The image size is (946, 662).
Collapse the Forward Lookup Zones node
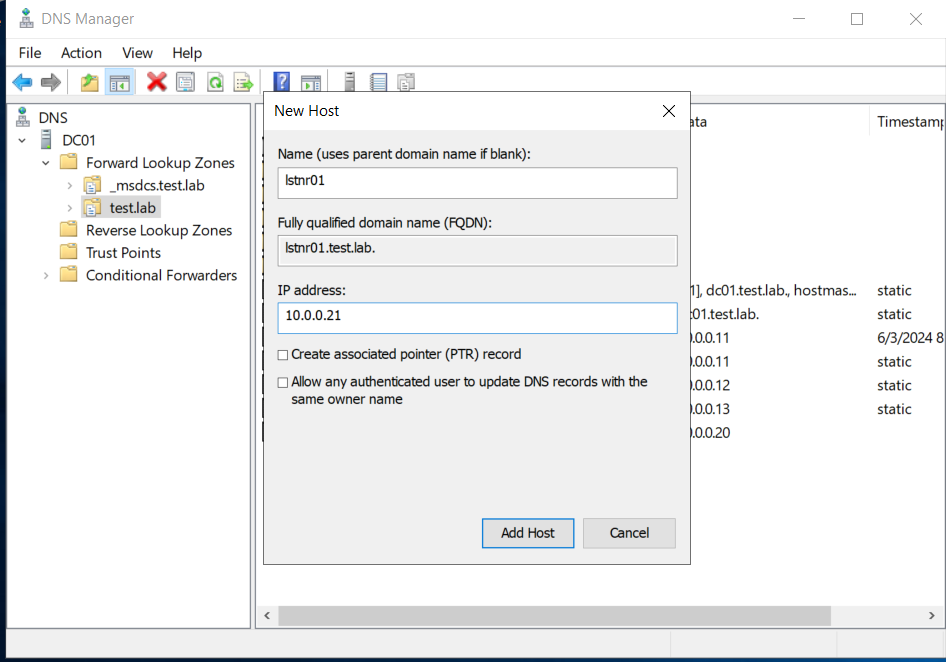(46, 163)
